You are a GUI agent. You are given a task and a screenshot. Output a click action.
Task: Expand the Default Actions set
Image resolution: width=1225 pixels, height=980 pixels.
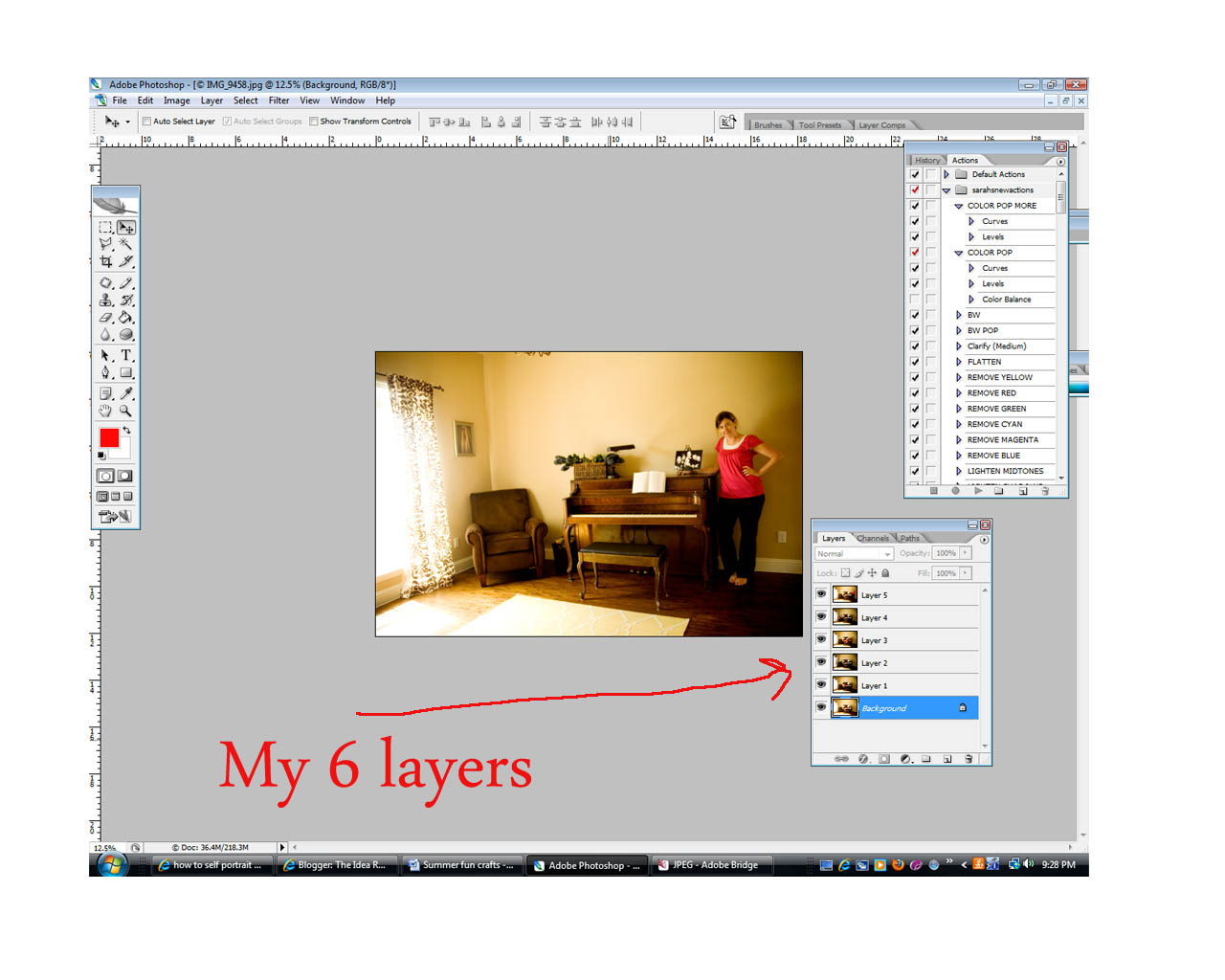click(947, 174)
